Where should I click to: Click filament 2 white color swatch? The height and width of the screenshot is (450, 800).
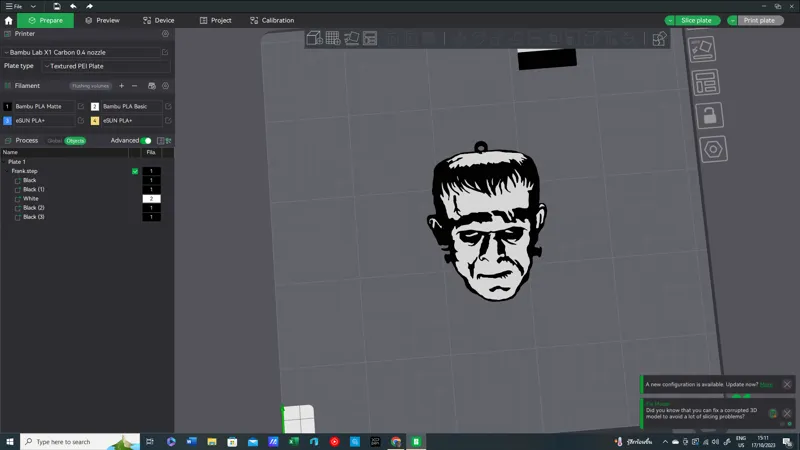pos(95,106)
